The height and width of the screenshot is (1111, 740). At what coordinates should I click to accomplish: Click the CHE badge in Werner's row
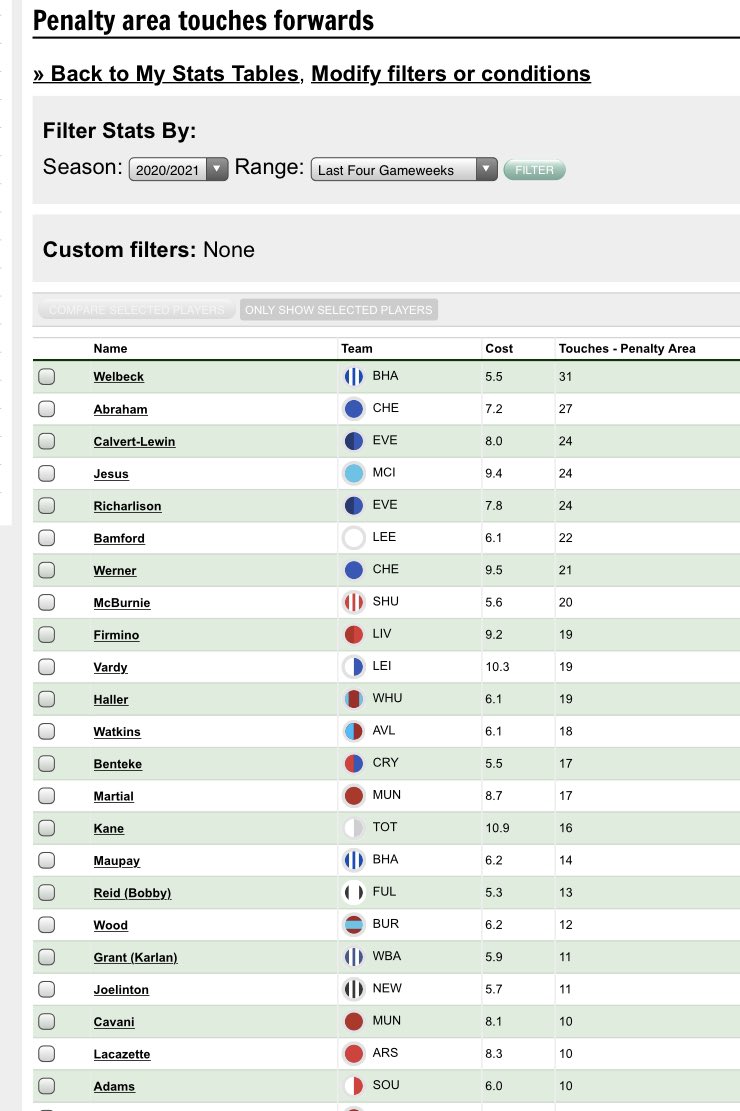(x=354, y=570)
